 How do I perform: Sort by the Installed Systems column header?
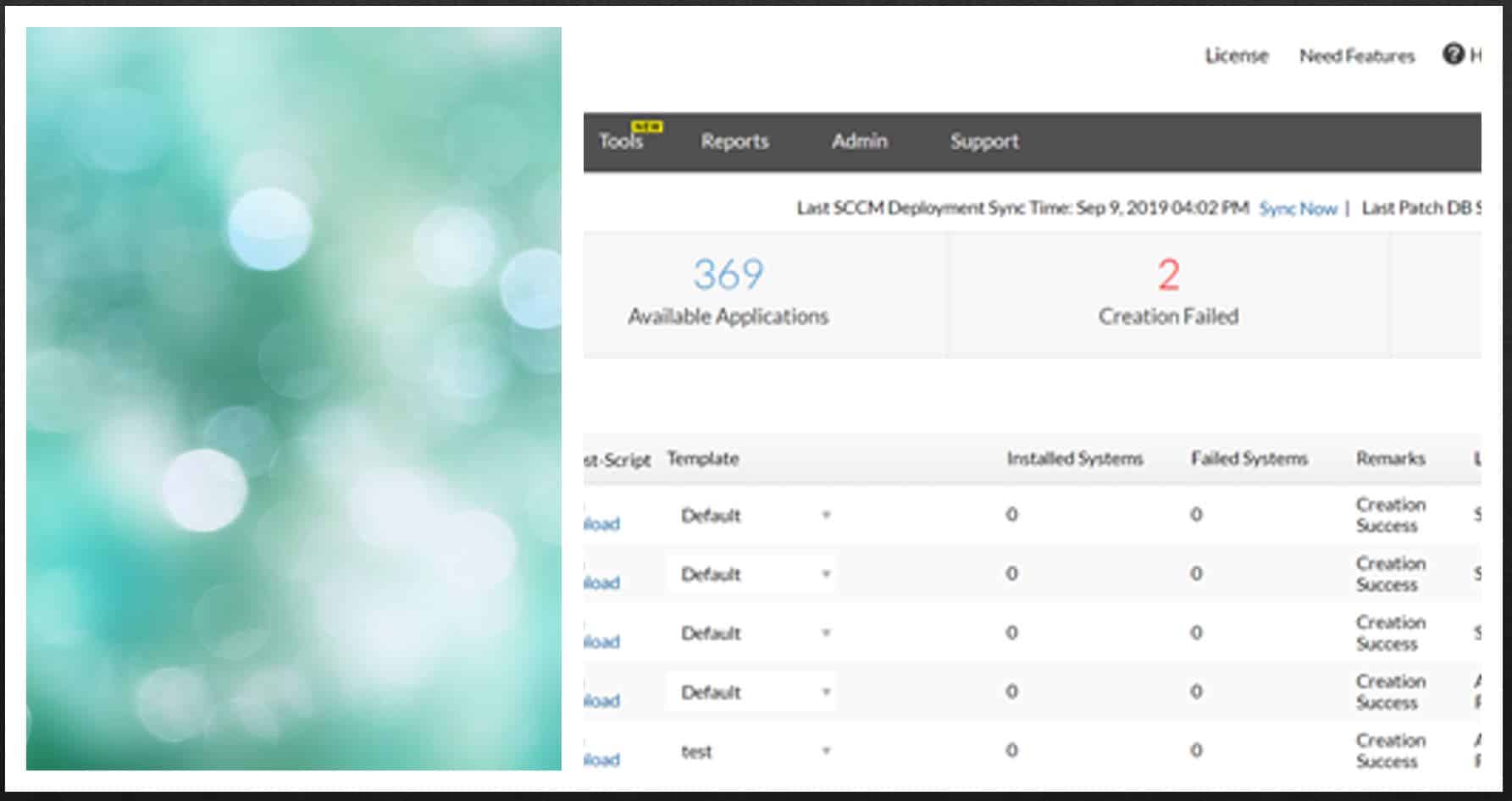(x=1074, y=459)
